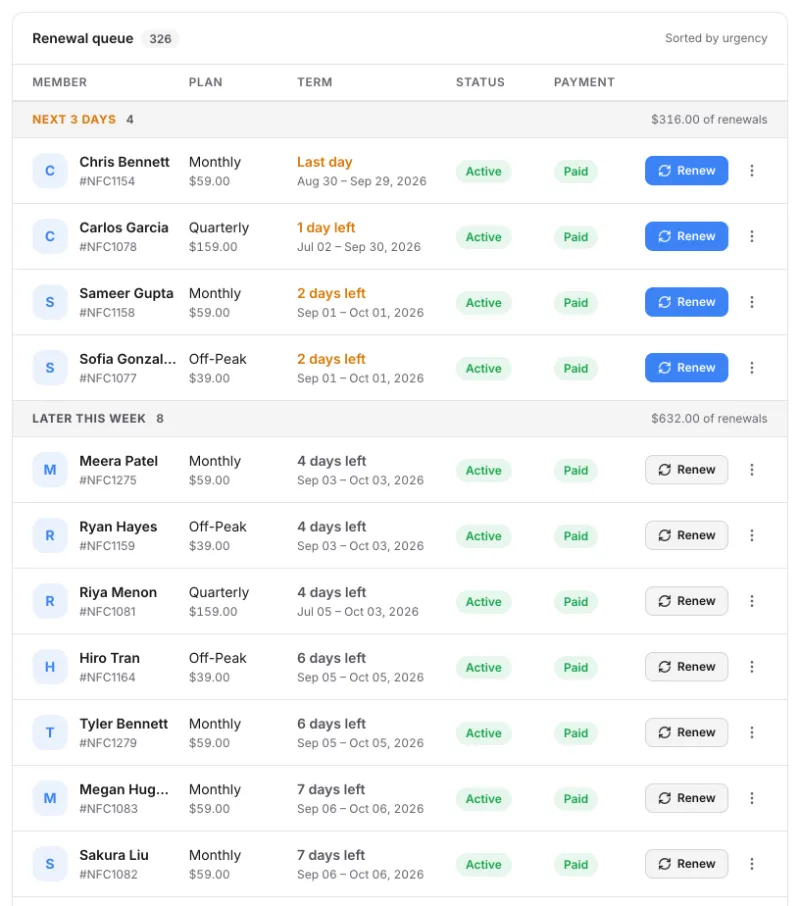Screen dimensions: 800x906
Task: Click Meera Patel's M avatar
Action: (x=50, y=470)
